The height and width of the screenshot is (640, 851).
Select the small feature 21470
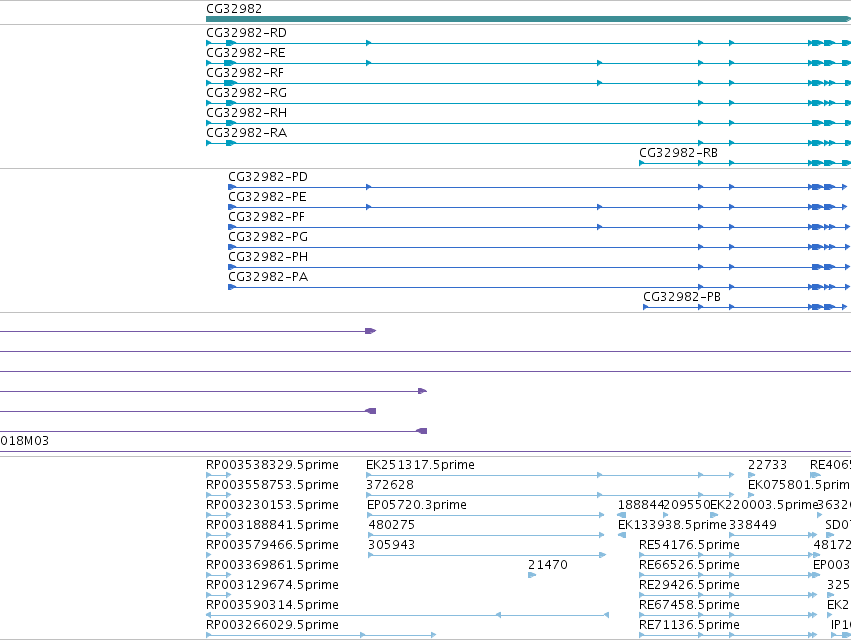pyautogui.click(x=548, y=565)
